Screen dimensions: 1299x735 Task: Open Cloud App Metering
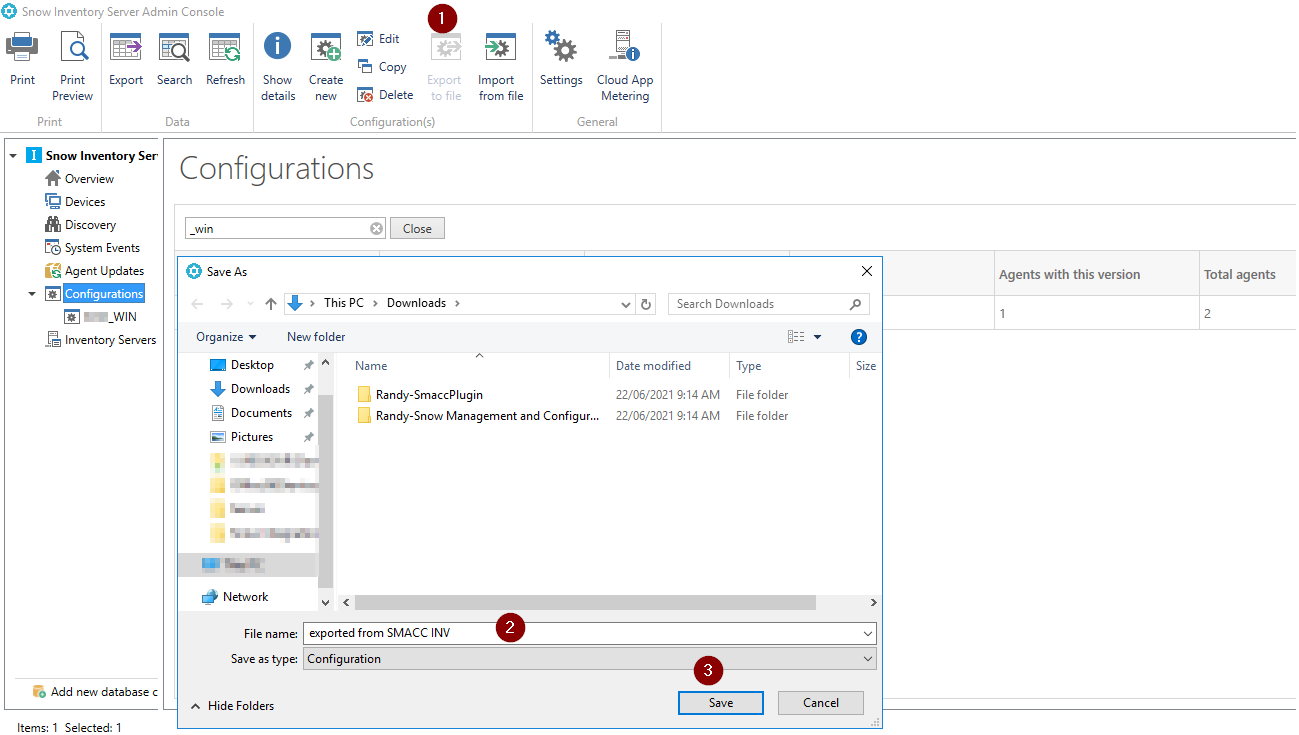tap(625, 66)
